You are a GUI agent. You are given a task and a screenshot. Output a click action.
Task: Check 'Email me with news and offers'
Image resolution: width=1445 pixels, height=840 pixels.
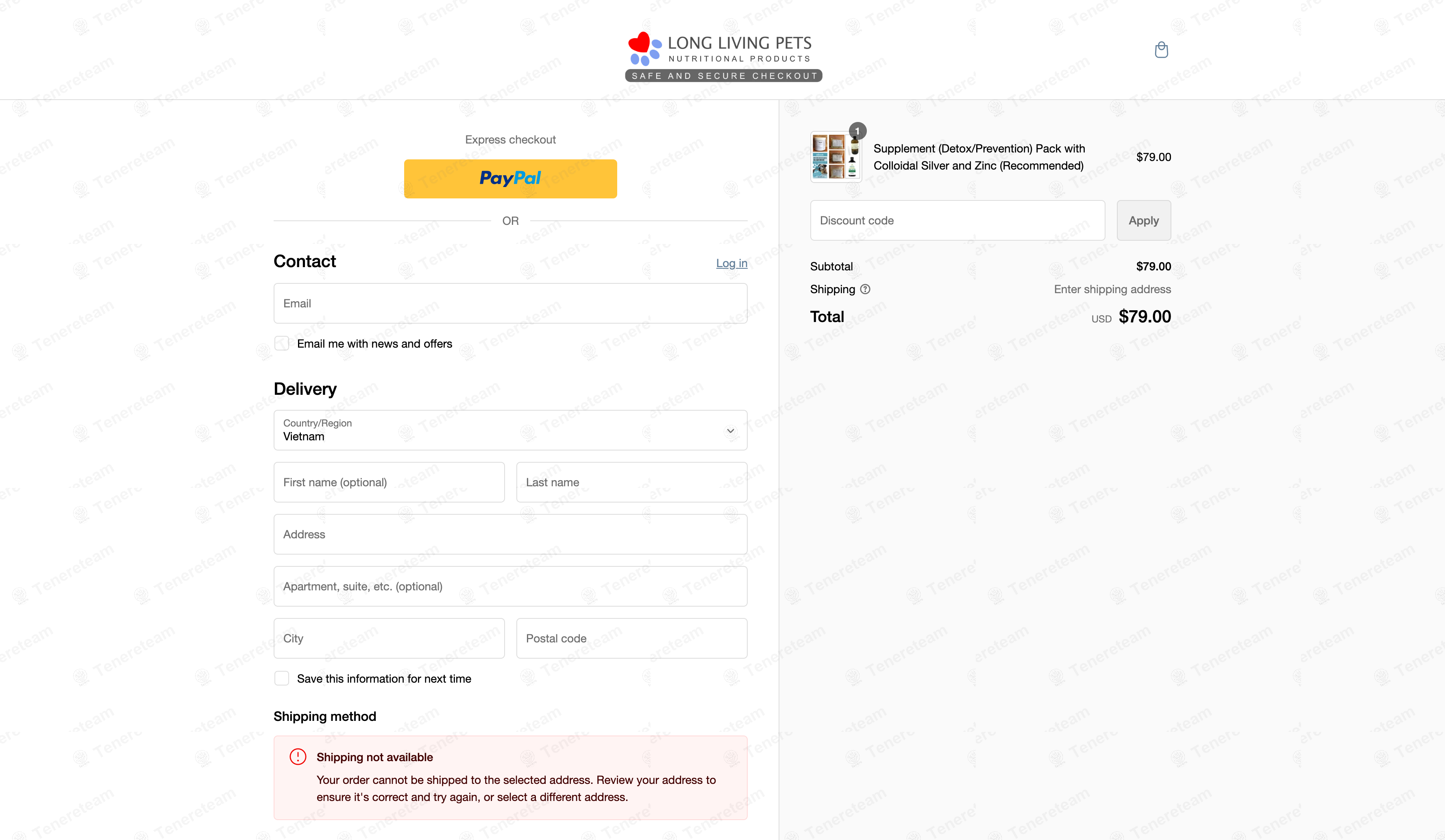click(x=281, y=344)
